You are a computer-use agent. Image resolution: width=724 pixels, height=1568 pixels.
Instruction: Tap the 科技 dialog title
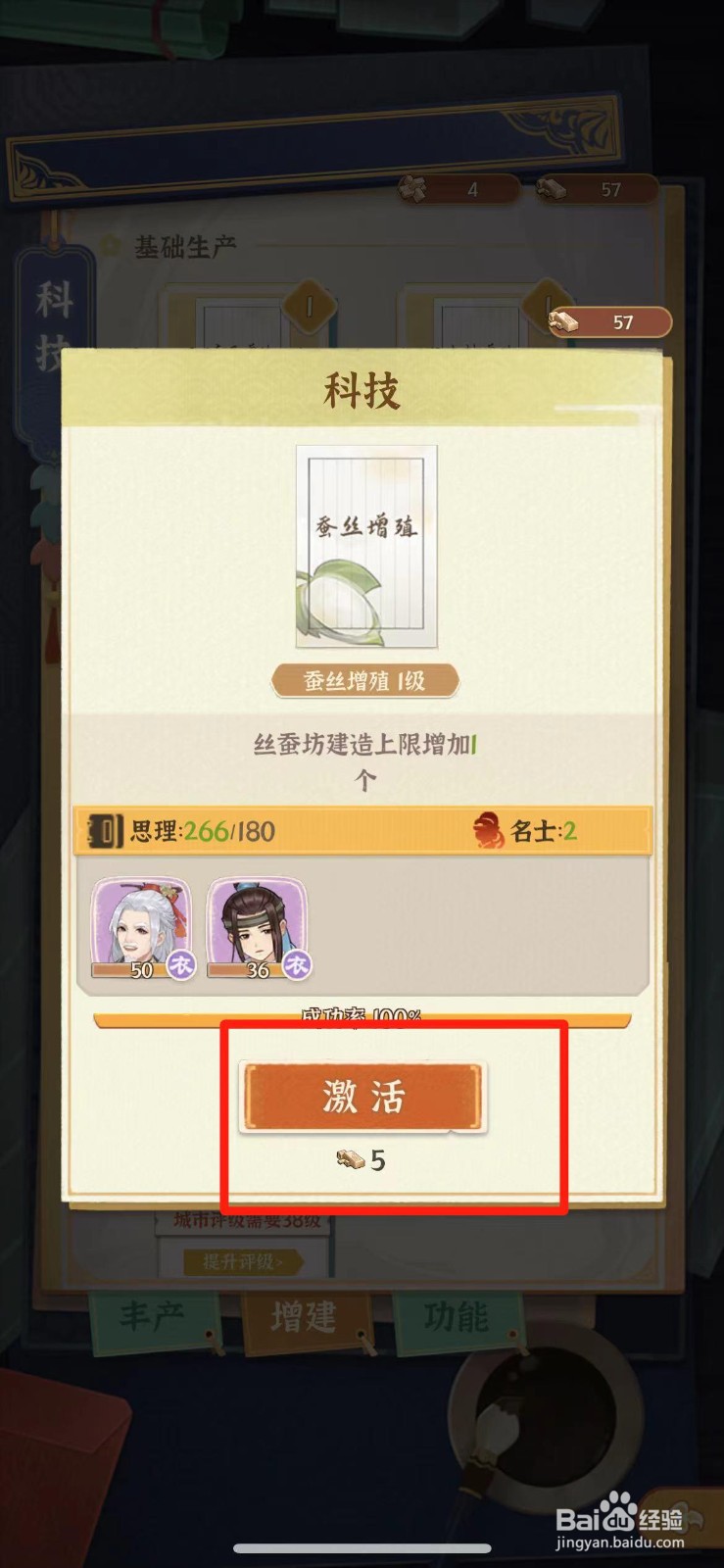(x=362, y=391)
